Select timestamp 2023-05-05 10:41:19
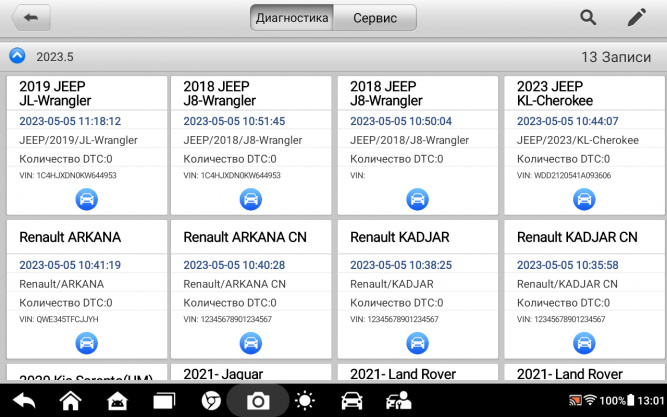 tap(70, 265)
